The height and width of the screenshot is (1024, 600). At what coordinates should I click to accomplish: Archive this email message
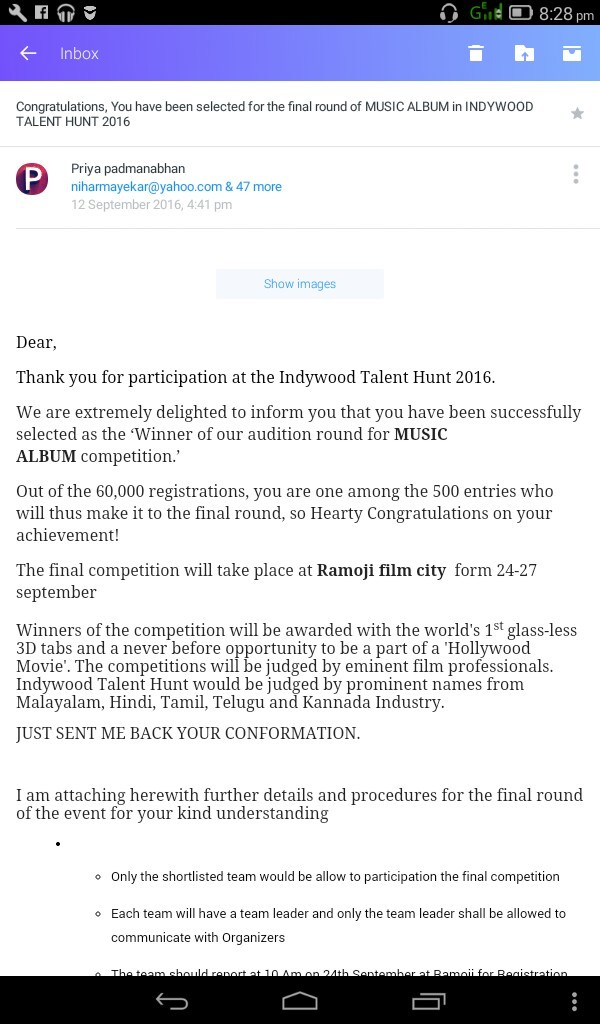(x=571, y=53)
